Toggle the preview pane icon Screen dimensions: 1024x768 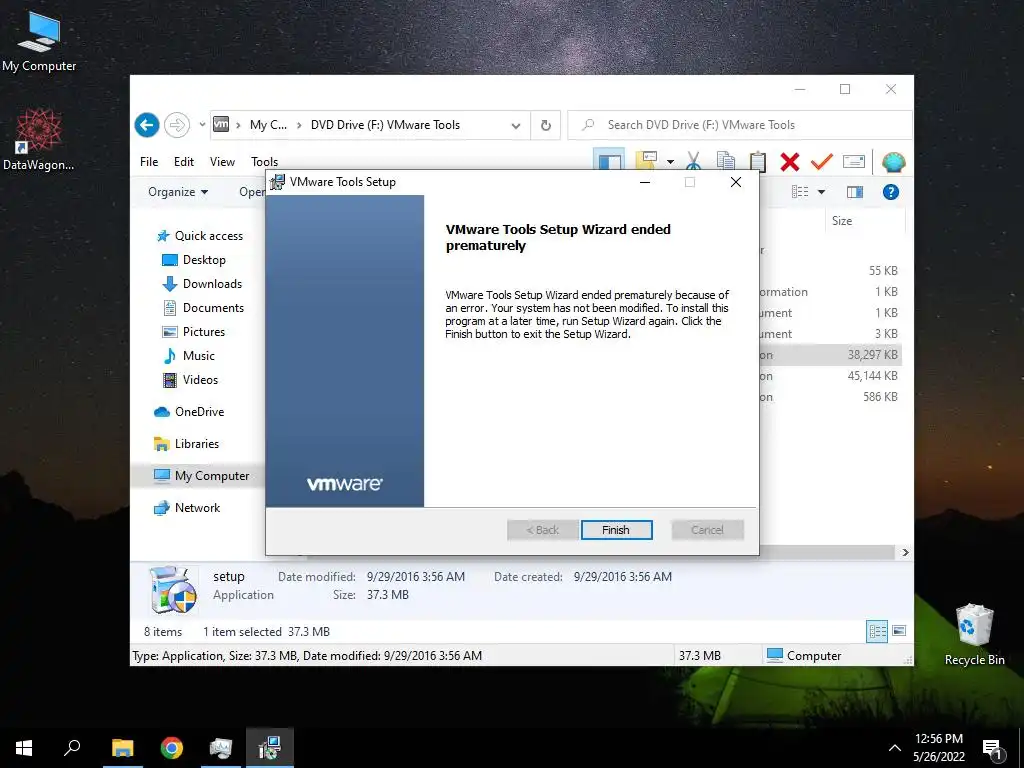tap(855, 192)
